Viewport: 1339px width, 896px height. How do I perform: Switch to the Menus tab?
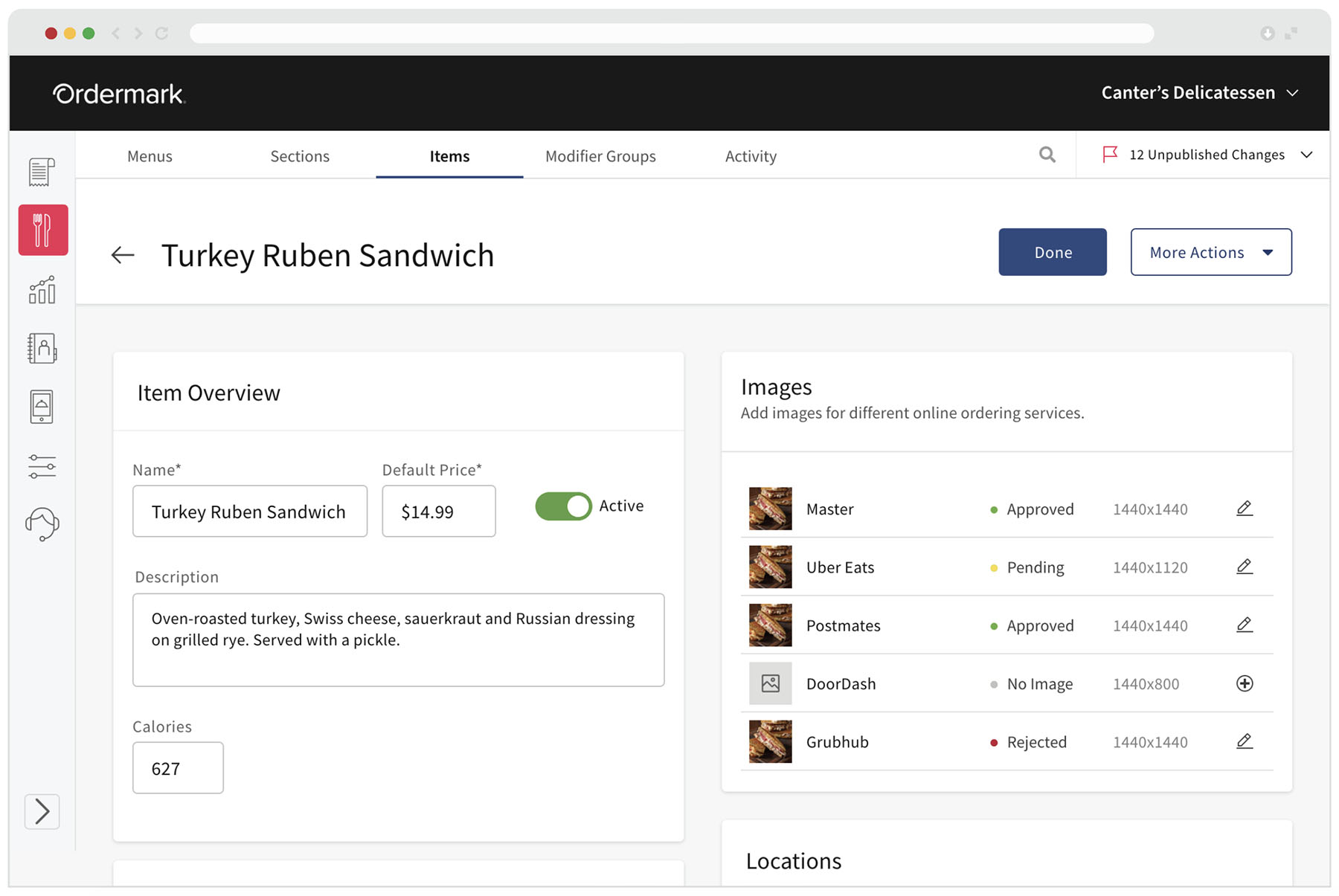coord(150,156)
